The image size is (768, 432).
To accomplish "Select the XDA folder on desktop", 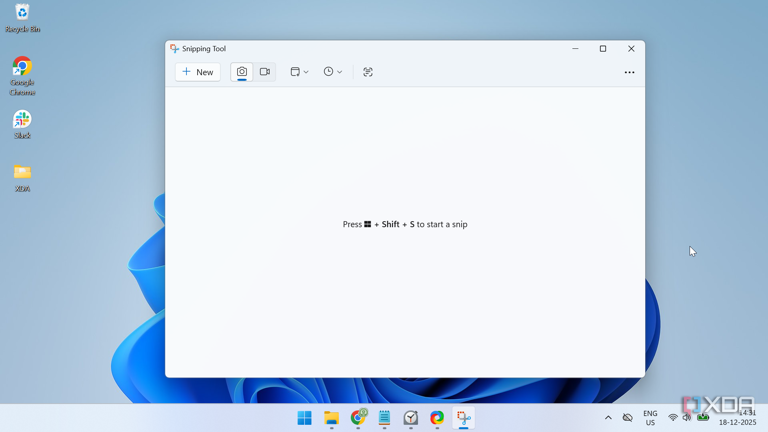I will click(22, 177).
